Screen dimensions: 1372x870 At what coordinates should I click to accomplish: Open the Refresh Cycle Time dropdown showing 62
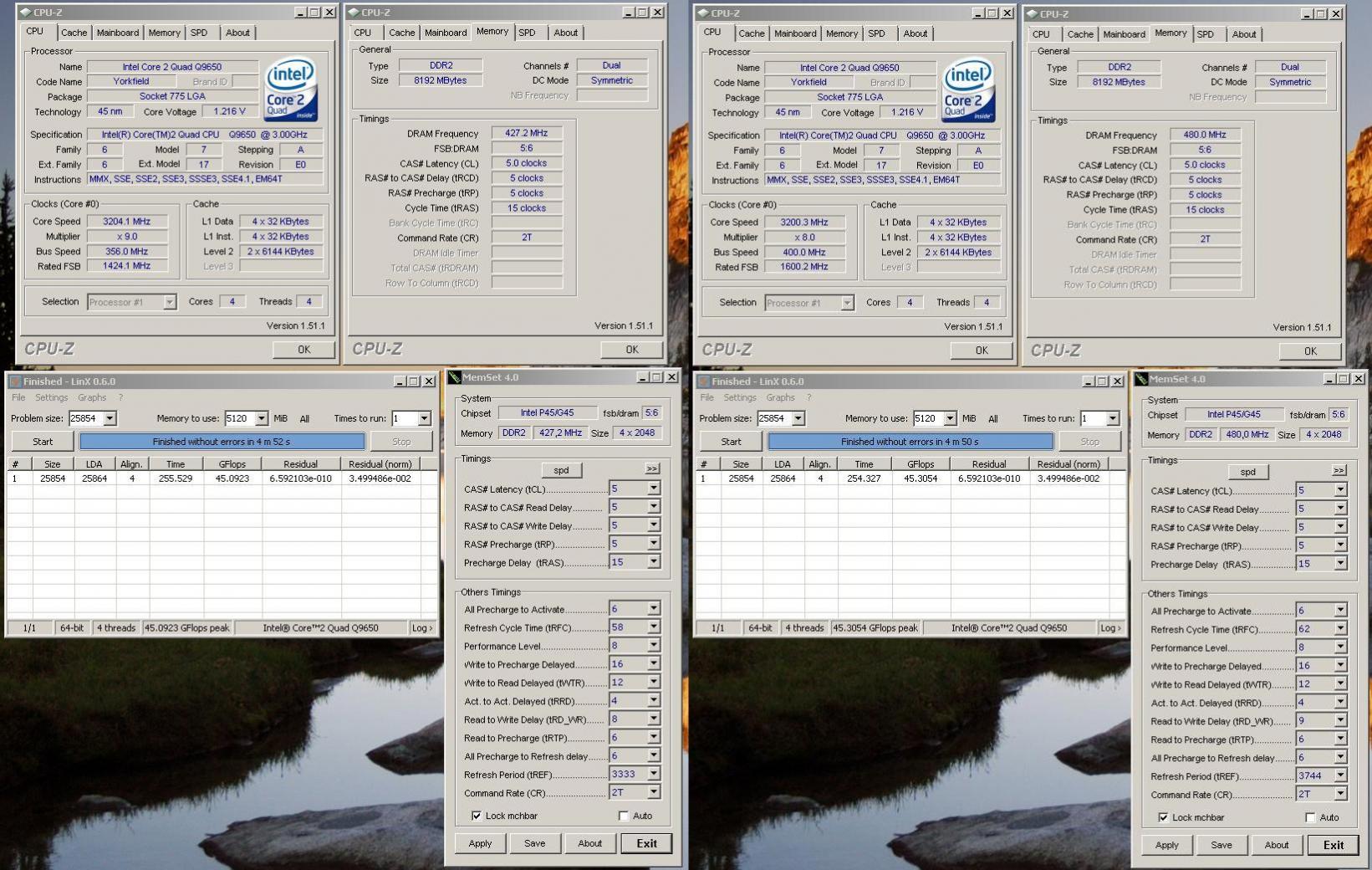pyautogui.click(x=1340, y=628)
